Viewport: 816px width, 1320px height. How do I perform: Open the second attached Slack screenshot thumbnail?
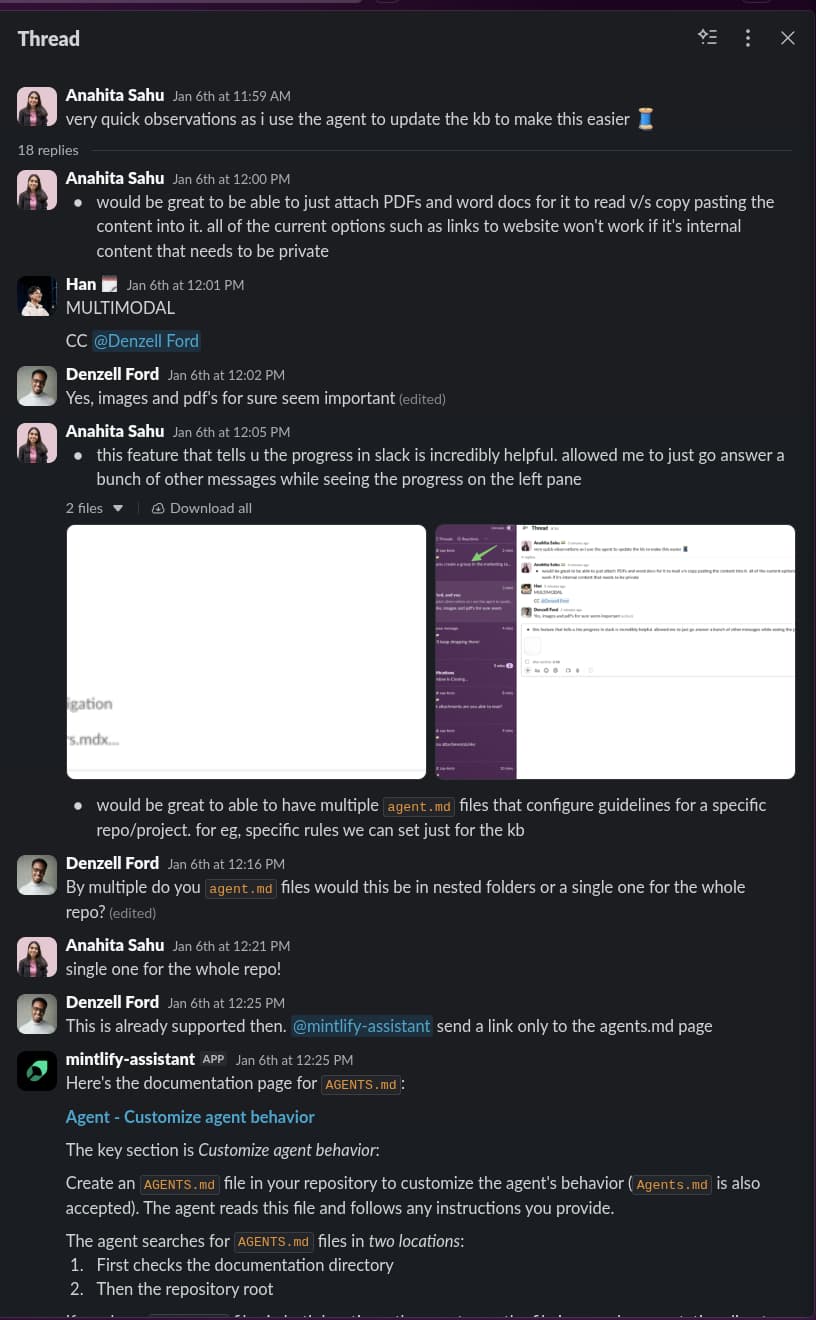[x=615, y=651]
